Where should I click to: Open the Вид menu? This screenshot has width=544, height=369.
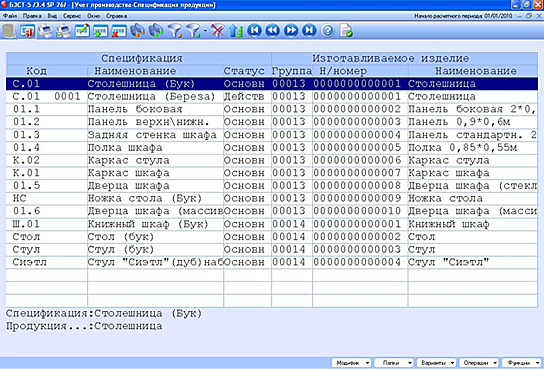click(52, 16)
